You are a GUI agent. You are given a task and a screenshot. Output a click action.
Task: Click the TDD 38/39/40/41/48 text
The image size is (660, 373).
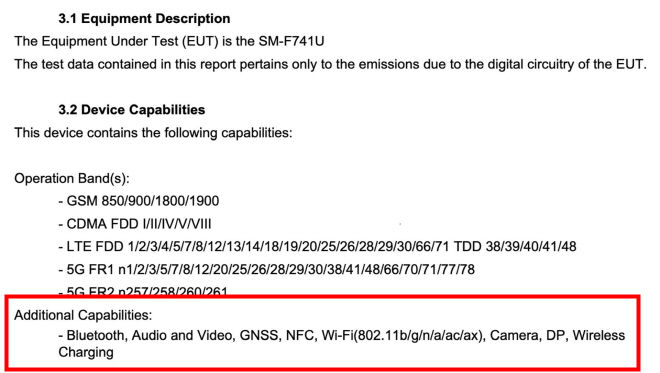tap(515, 247)
